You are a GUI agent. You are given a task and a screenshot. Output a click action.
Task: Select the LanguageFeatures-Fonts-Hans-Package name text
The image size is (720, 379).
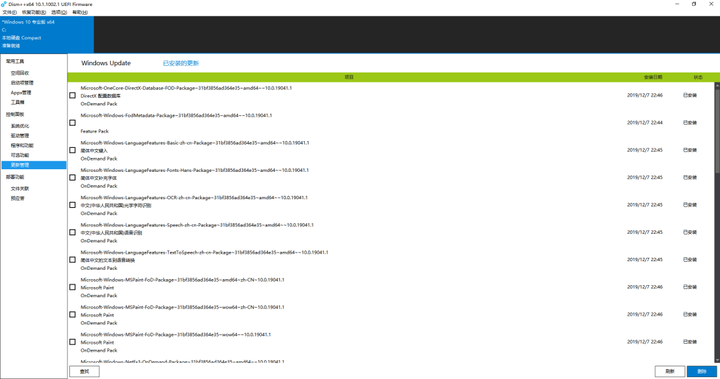tap(195, 170)
